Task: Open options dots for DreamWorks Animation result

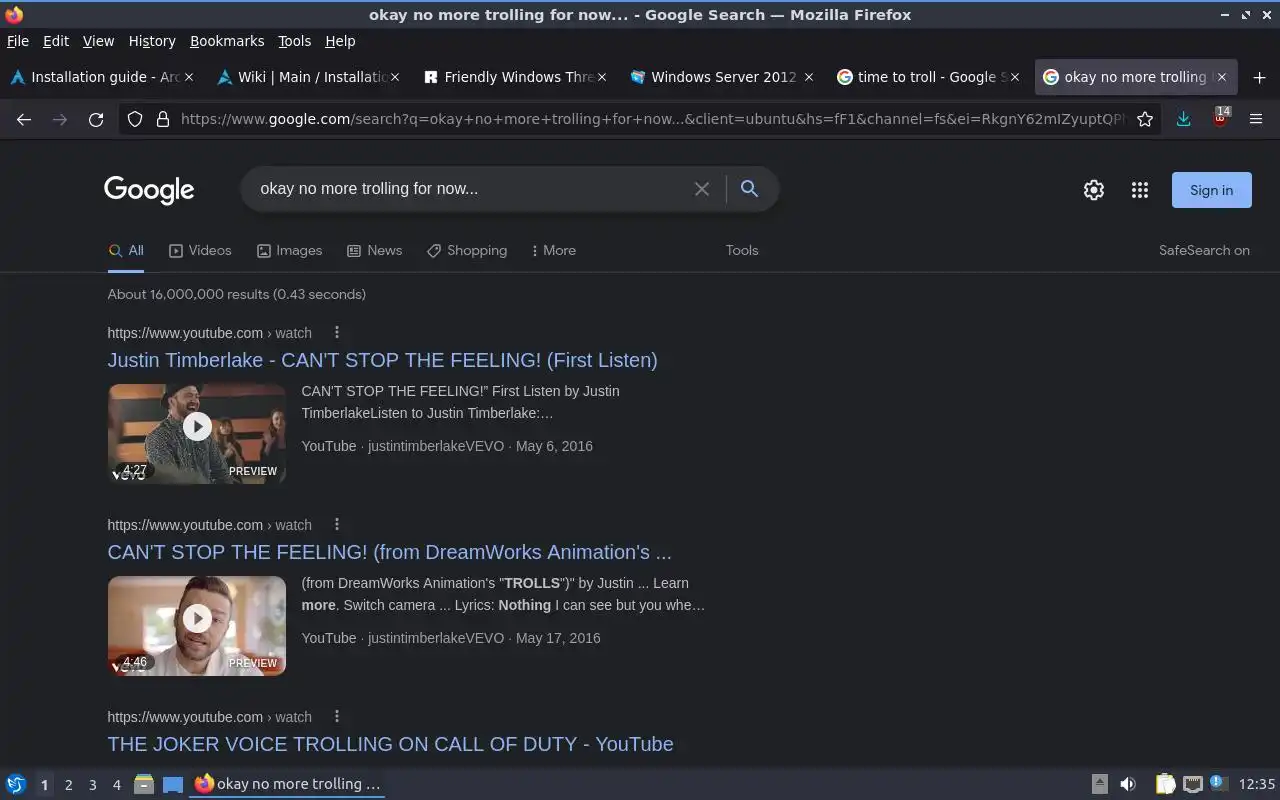Action: point(337,524)
